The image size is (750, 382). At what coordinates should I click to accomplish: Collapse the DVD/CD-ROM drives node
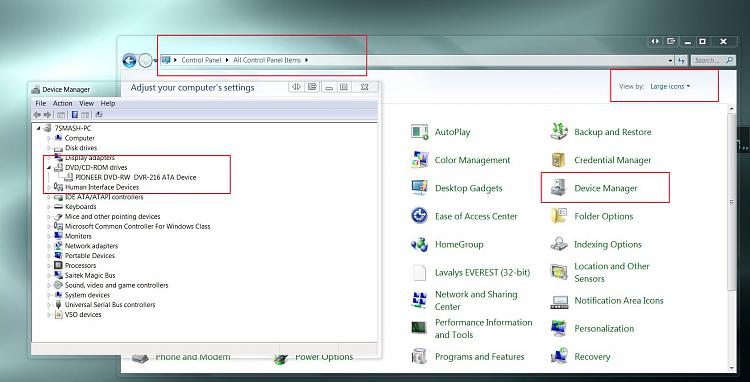coord(49,168)
